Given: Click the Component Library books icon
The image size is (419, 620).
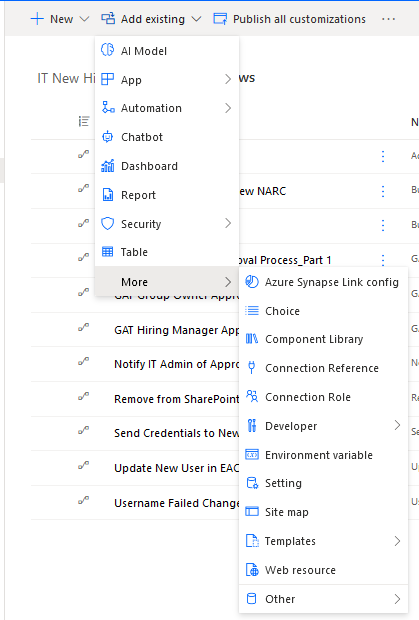Looking at the screenshot, I should coord(252,339).
